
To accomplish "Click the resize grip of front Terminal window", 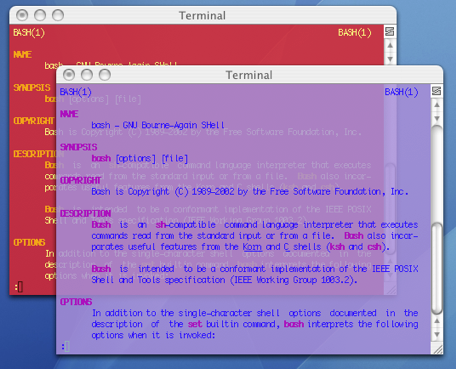I will pyautogui.click(x=437, y=349).
